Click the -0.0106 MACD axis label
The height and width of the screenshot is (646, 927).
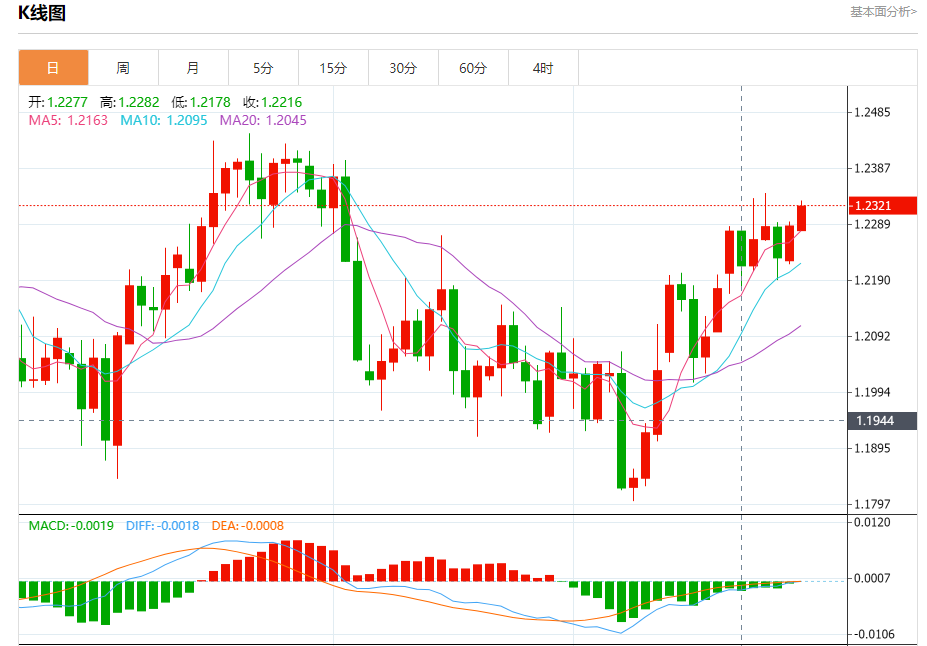873,634
